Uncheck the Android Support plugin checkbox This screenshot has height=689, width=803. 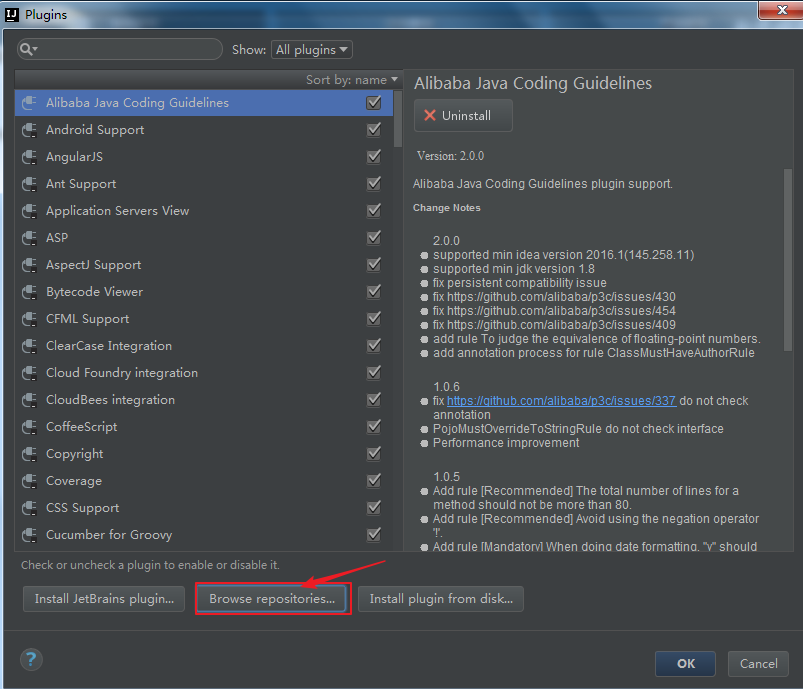(x=373, y=129)
